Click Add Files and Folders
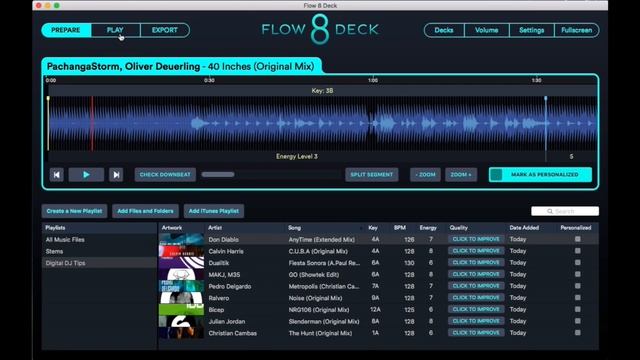640x360 pixels. 145,211
